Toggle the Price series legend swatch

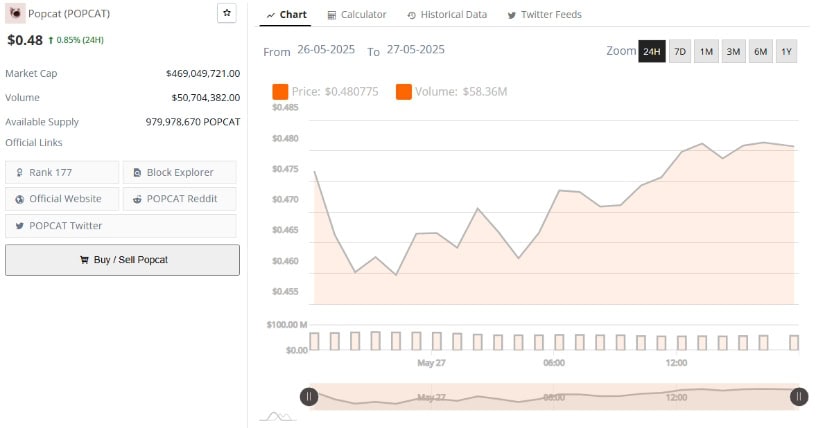pyautogui.click(x=280, y=92)
